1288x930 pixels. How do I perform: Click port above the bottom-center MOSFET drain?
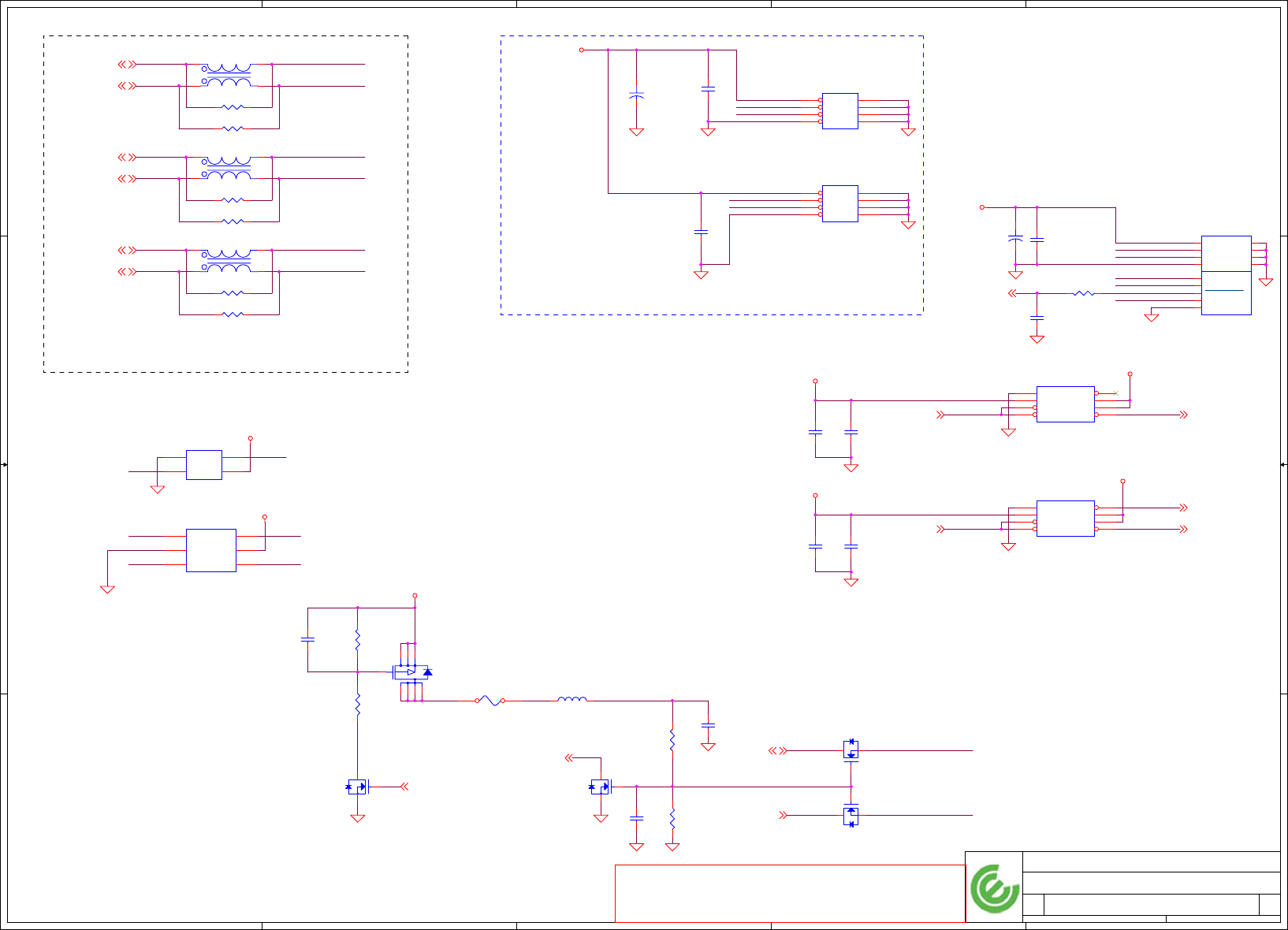(569, 757)
